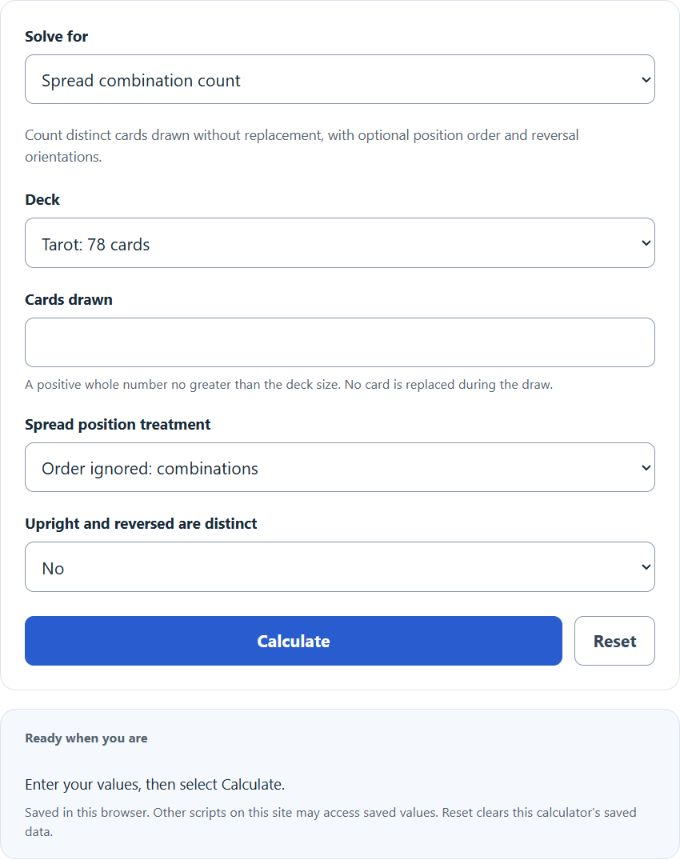The image size is (680, 860).
Task: Select the Spread combination count text
Action: coord(141,81)
